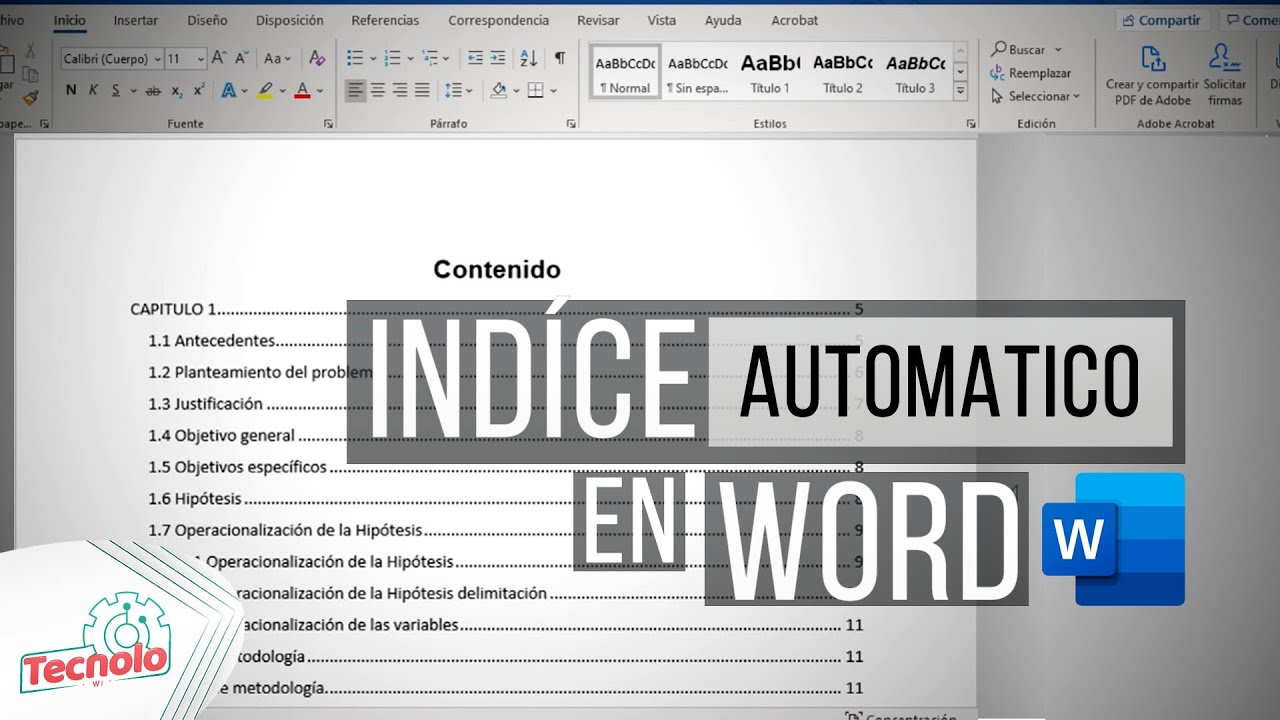
Task: Justify the paragraph text
Action: [x=422, y=91]
